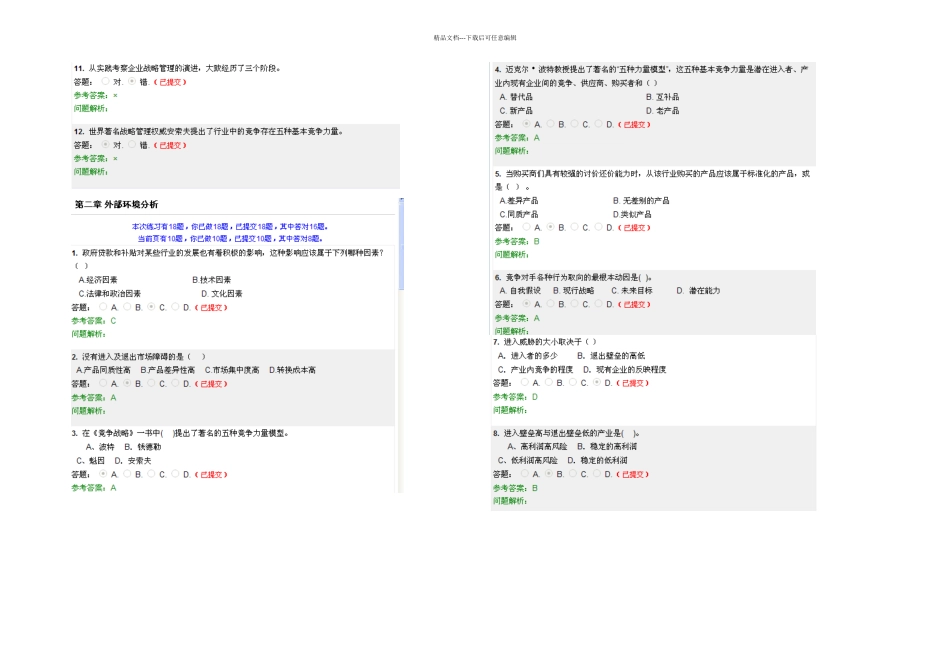Click option text B. 互补品
950x672 pixels.
coord(662,97)
